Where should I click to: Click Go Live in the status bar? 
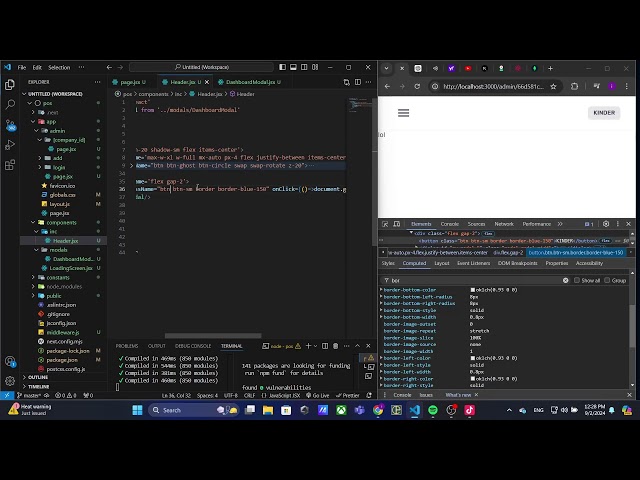click(318, 395)
